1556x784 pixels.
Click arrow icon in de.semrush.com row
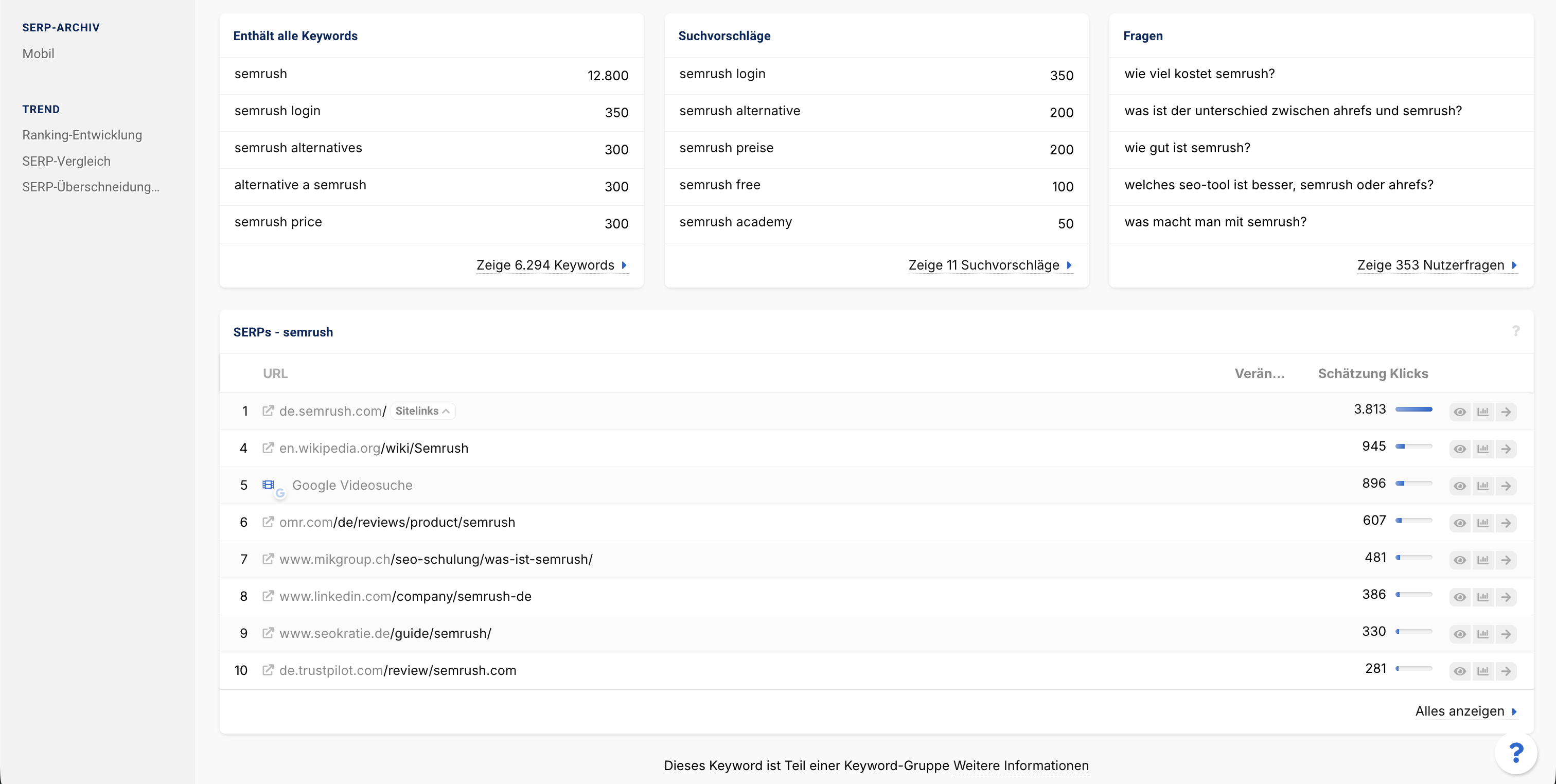[1507, 412]
